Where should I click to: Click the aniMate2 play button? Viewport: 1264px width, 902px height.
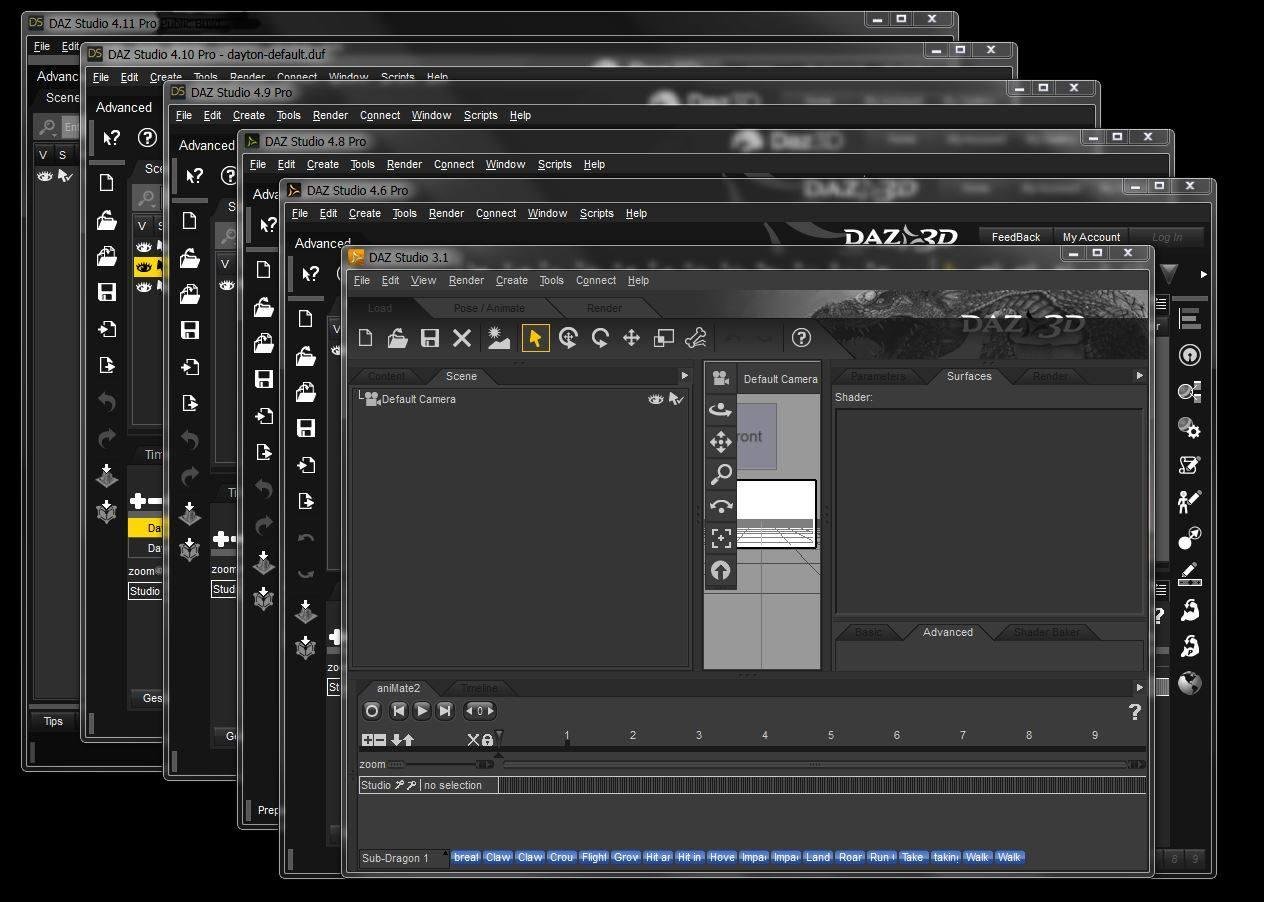422,711
